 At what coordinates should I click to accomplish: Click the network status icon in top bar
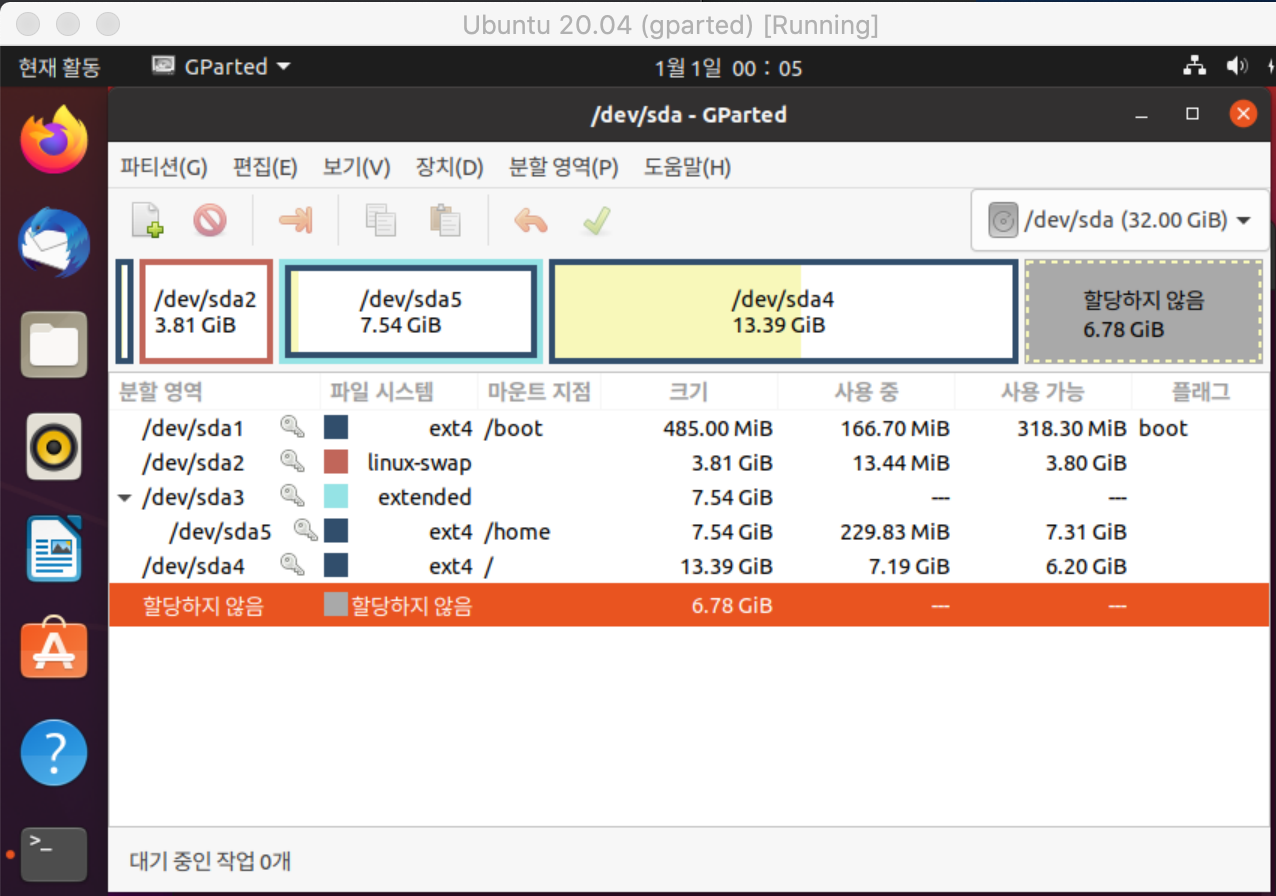pyautogui.click(x=1194, y=67)
